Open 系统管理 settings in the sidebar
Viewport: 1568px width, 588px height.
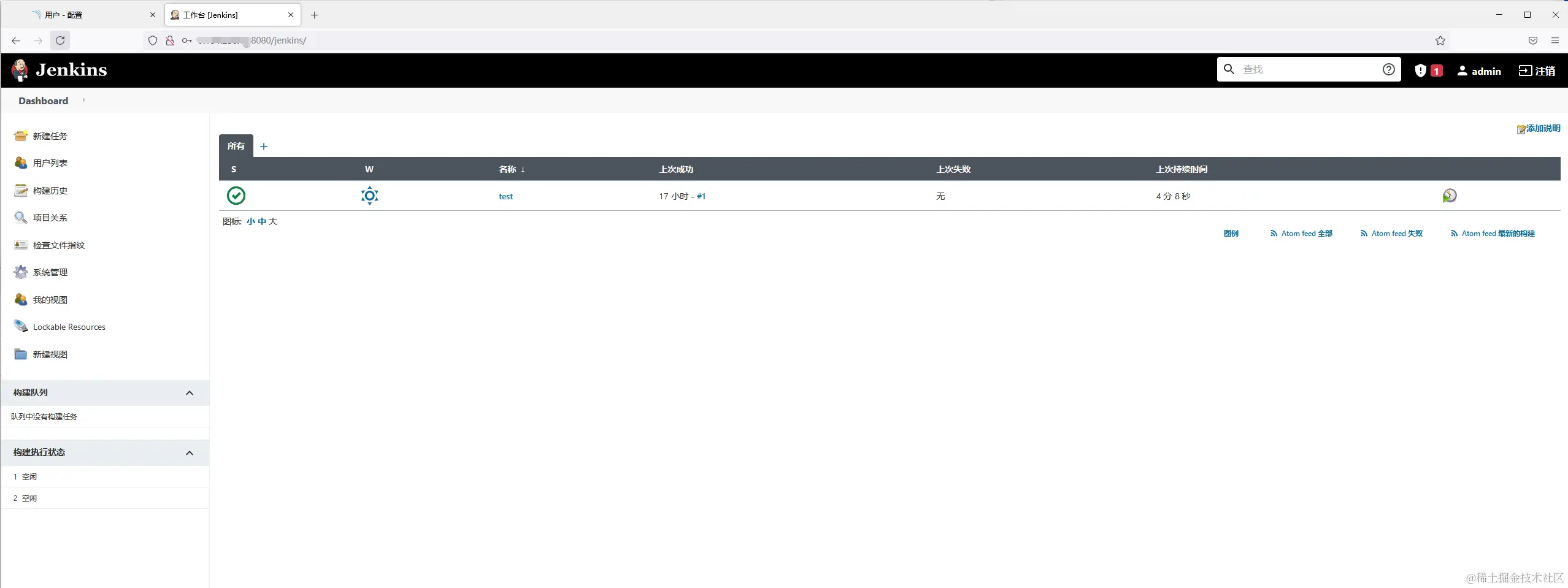point(50,272)
